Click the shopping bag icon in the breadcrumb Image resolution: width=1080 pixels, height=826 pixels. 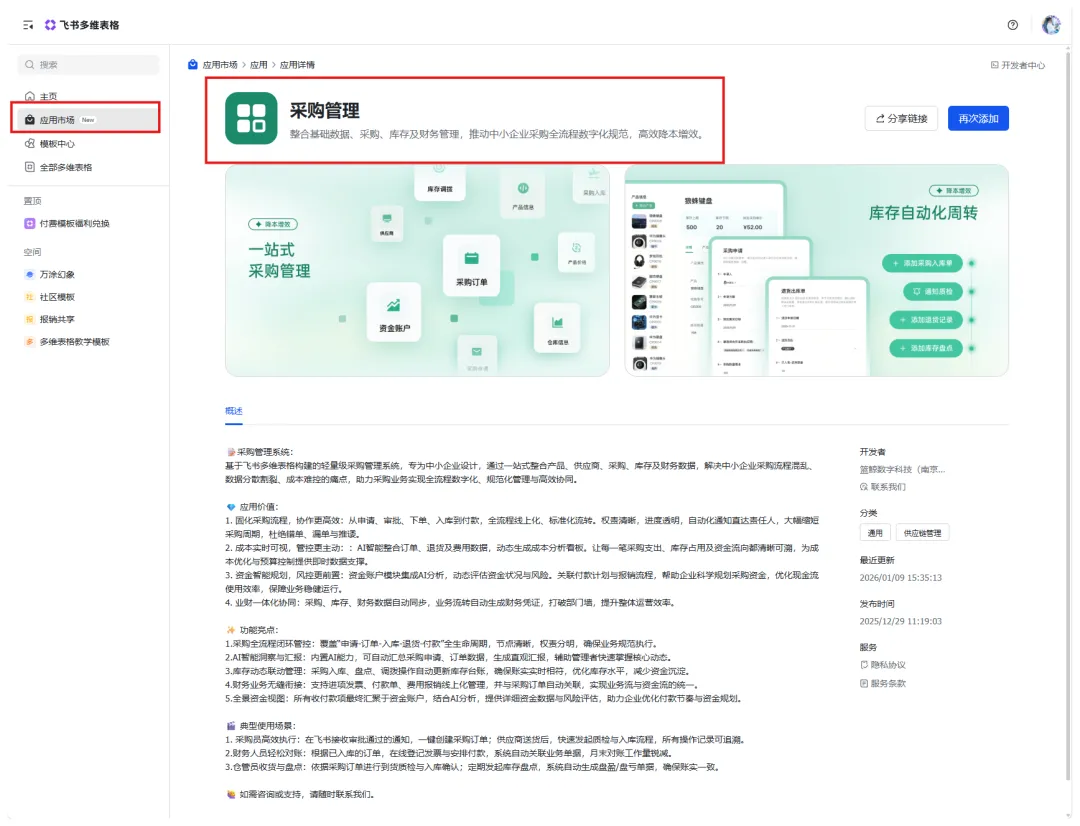(x=193, y=64)
